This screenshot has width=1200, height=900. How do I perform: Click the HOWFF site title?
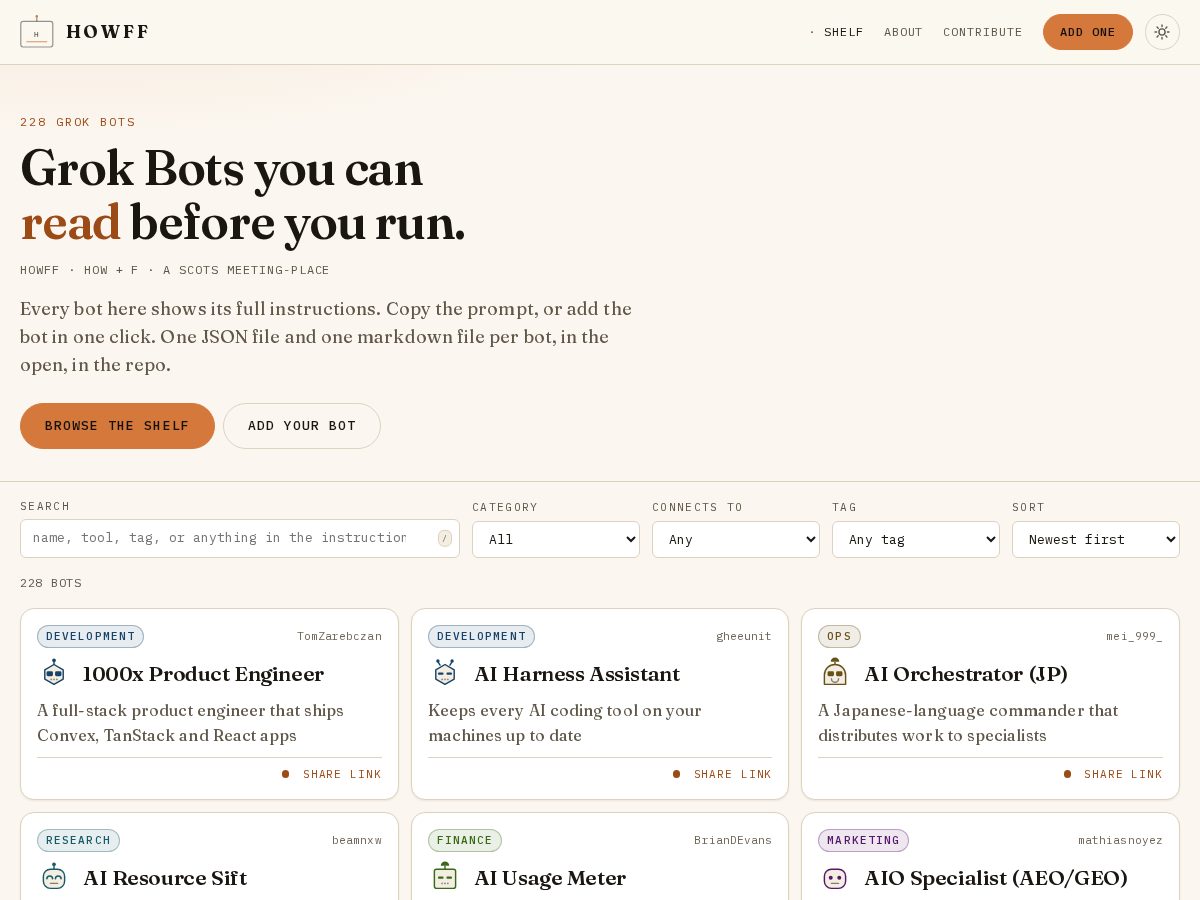[108, 32]
